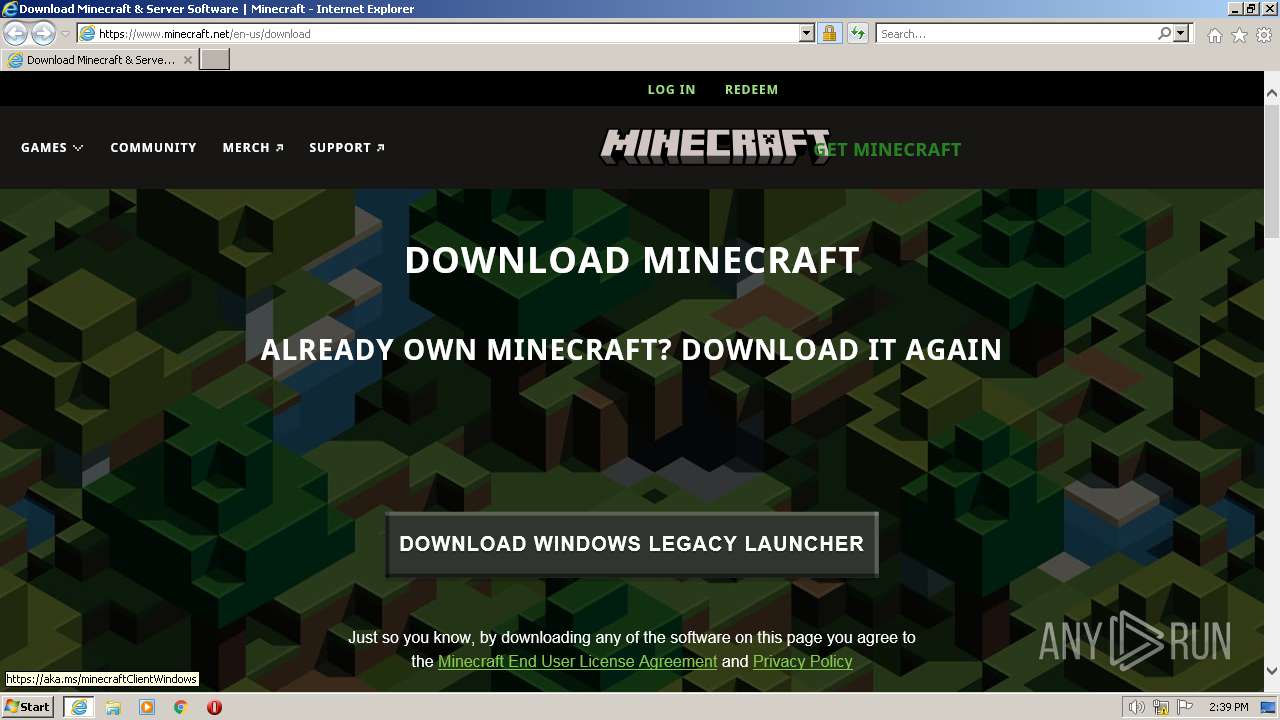
Task: Open the COMMUNITY menu item
Action: (x=153, y=147)
